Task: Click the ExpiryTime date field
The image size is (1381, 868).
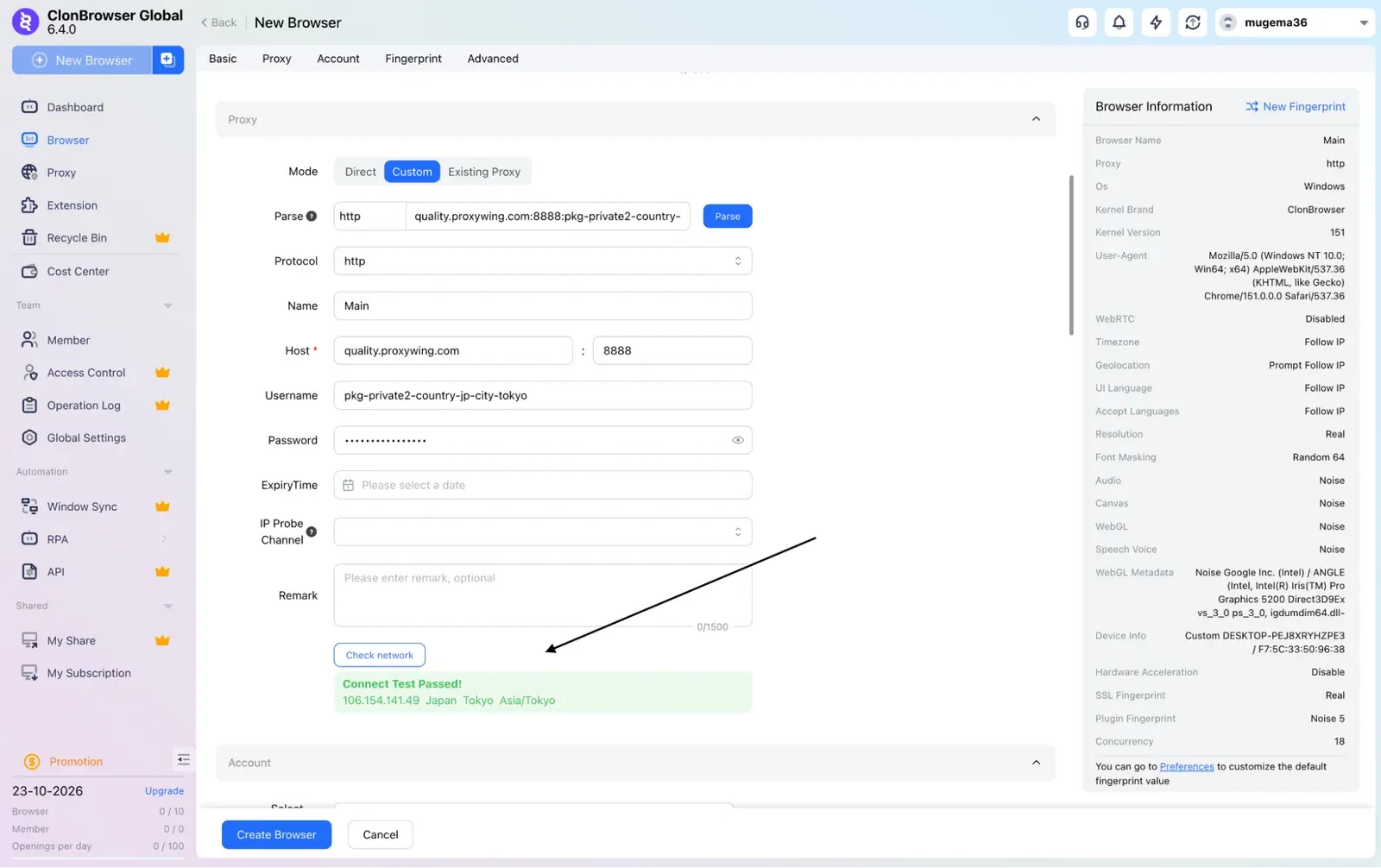Action: 543,485
